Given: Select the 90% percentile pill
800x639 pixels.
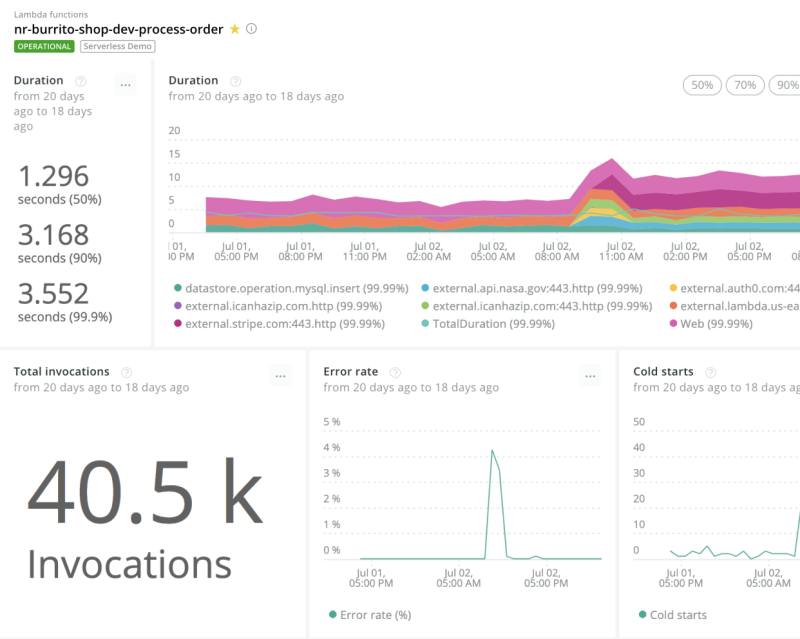Looking at the screenshot, I should [786, 86].
